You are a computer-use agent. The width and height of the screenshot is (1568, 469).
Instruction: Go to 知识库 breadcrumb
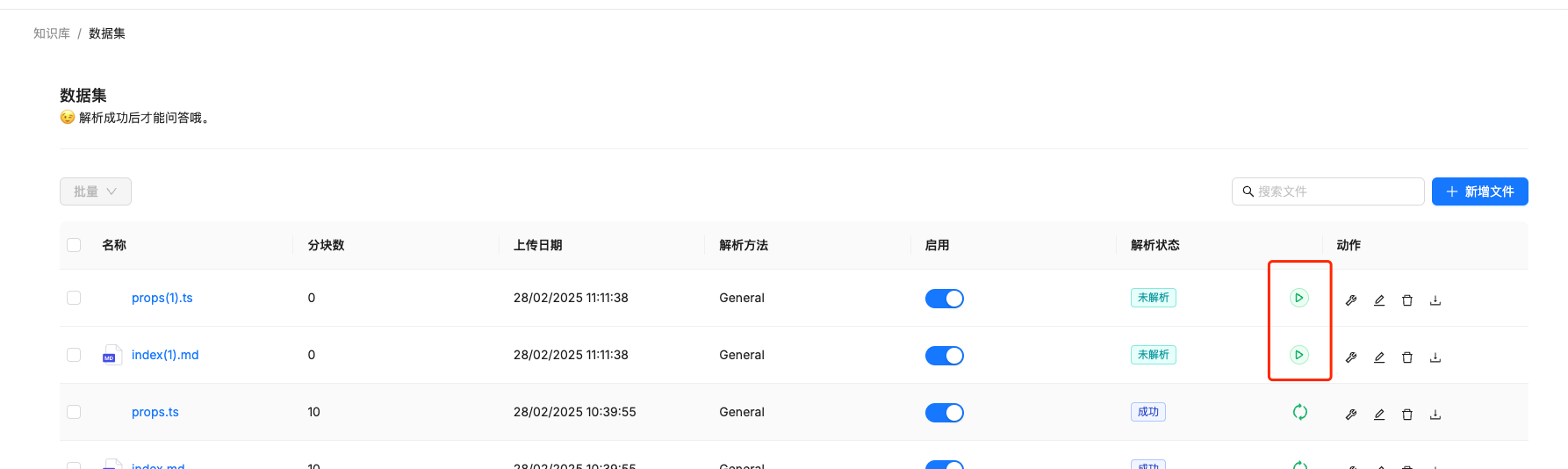pyautogui.click(x=52, y=33)
